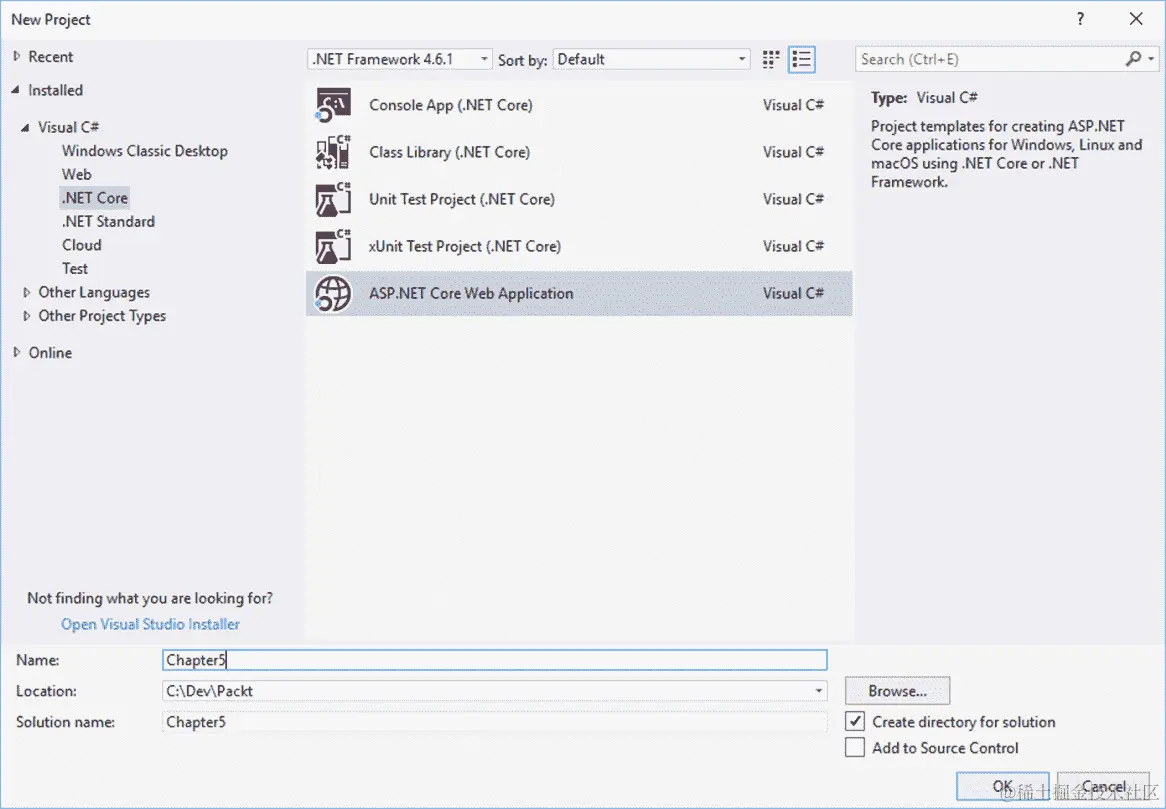Screen dimensions: 1166x809
Task: Click the Console App (.NET Core) template icon
Action: (x=333, y=105)
